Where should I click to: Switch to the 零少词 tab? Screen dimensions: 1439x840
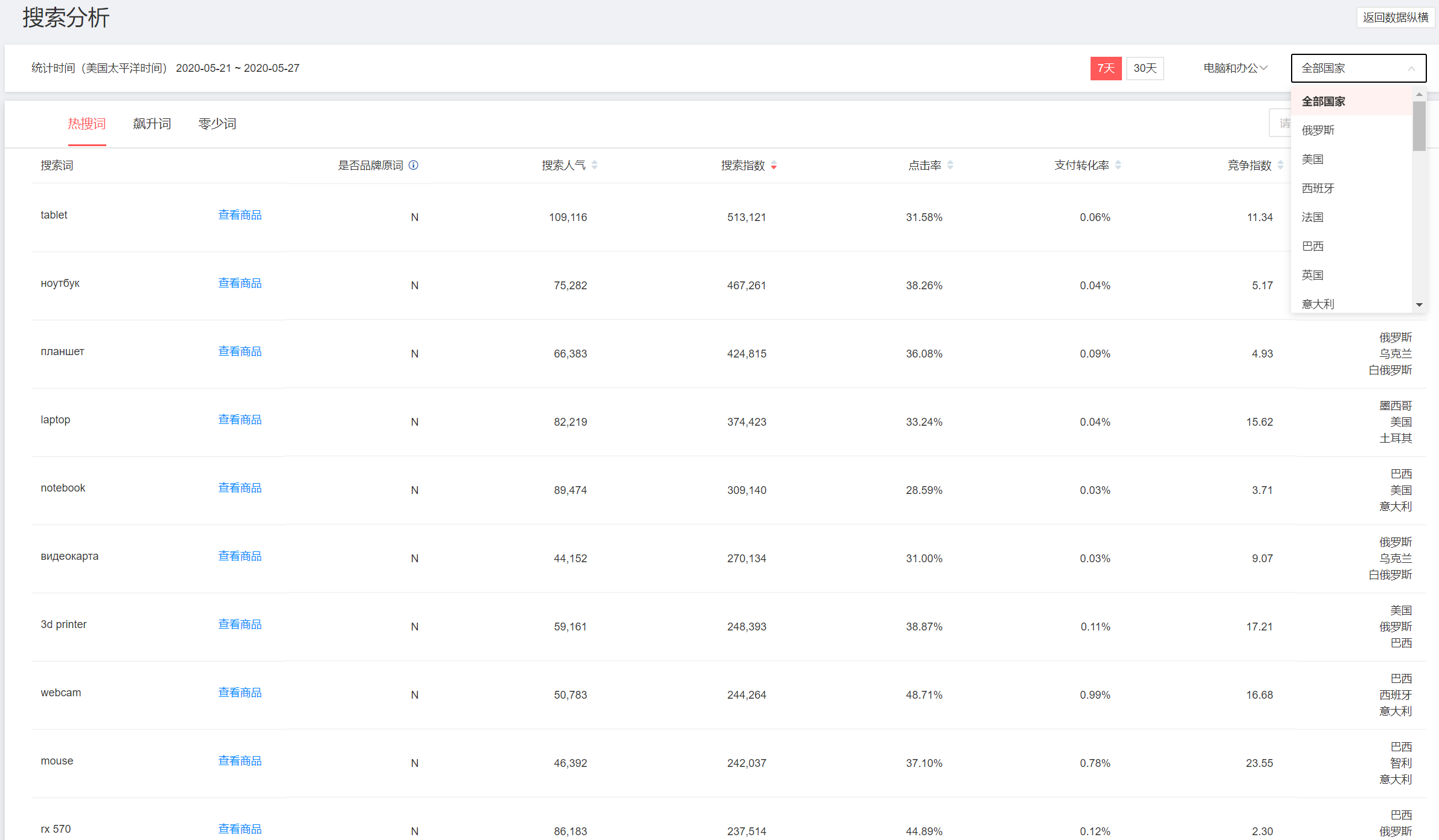pos(217,124)
